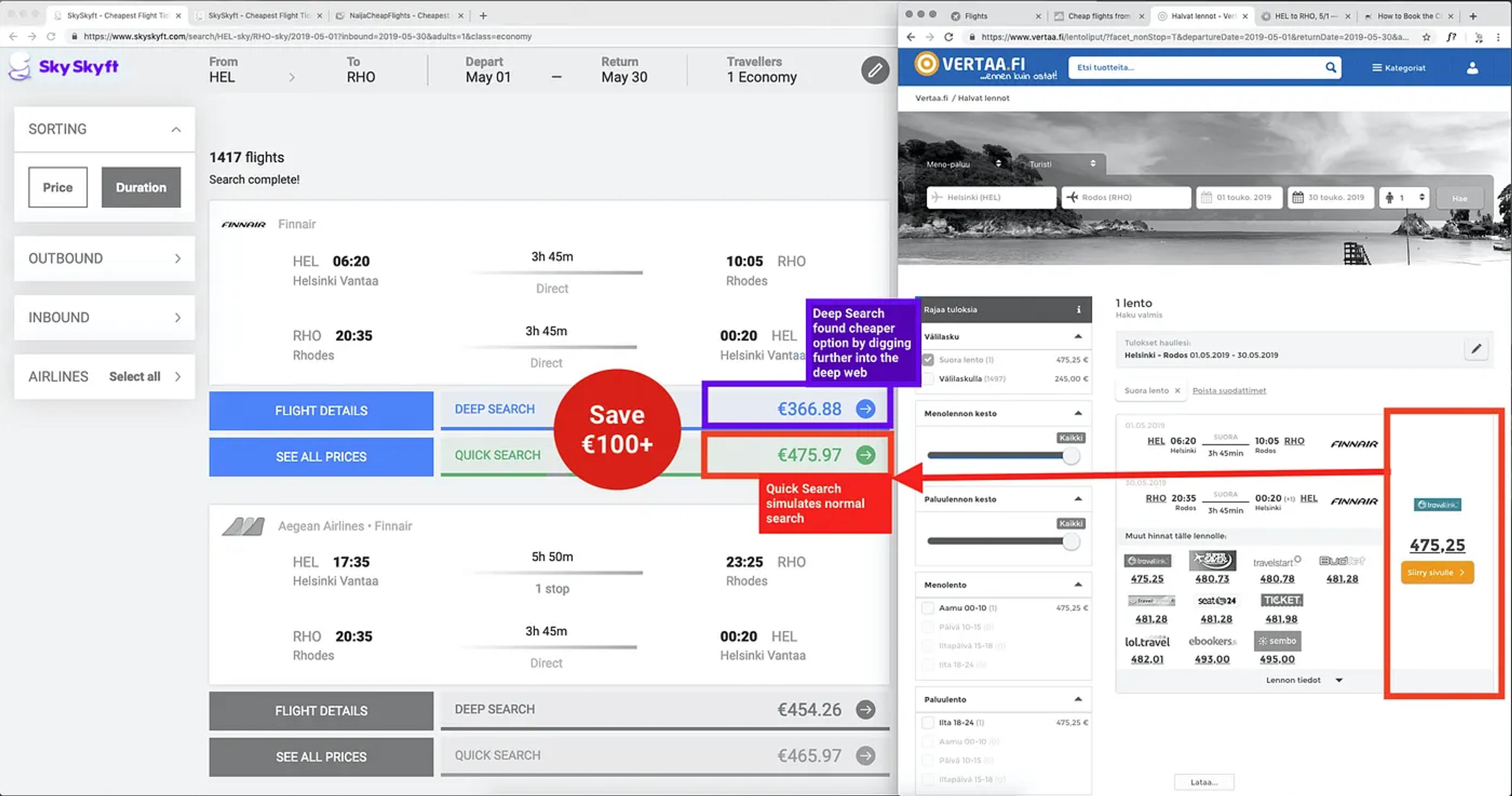Click the travellink logo in Muut hinnat list

1147,560
